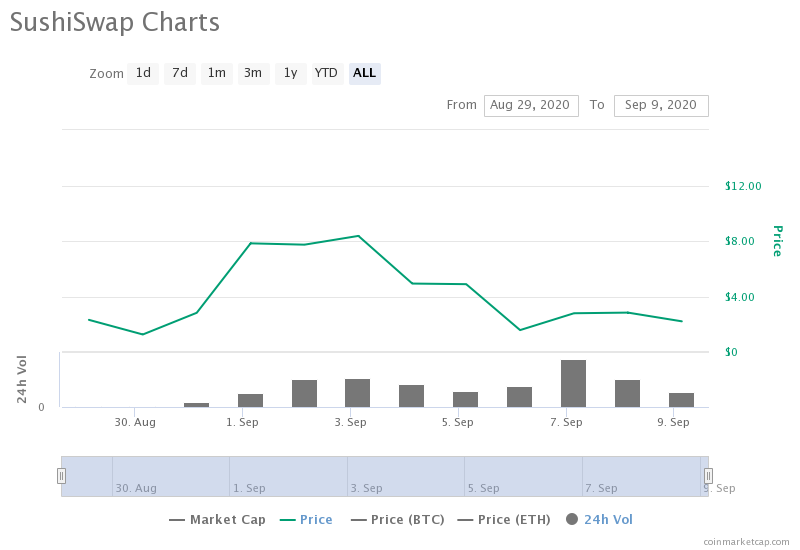Click the volume bar above 5. Sep
Screen dimensions: 800x550
(465, 399)
